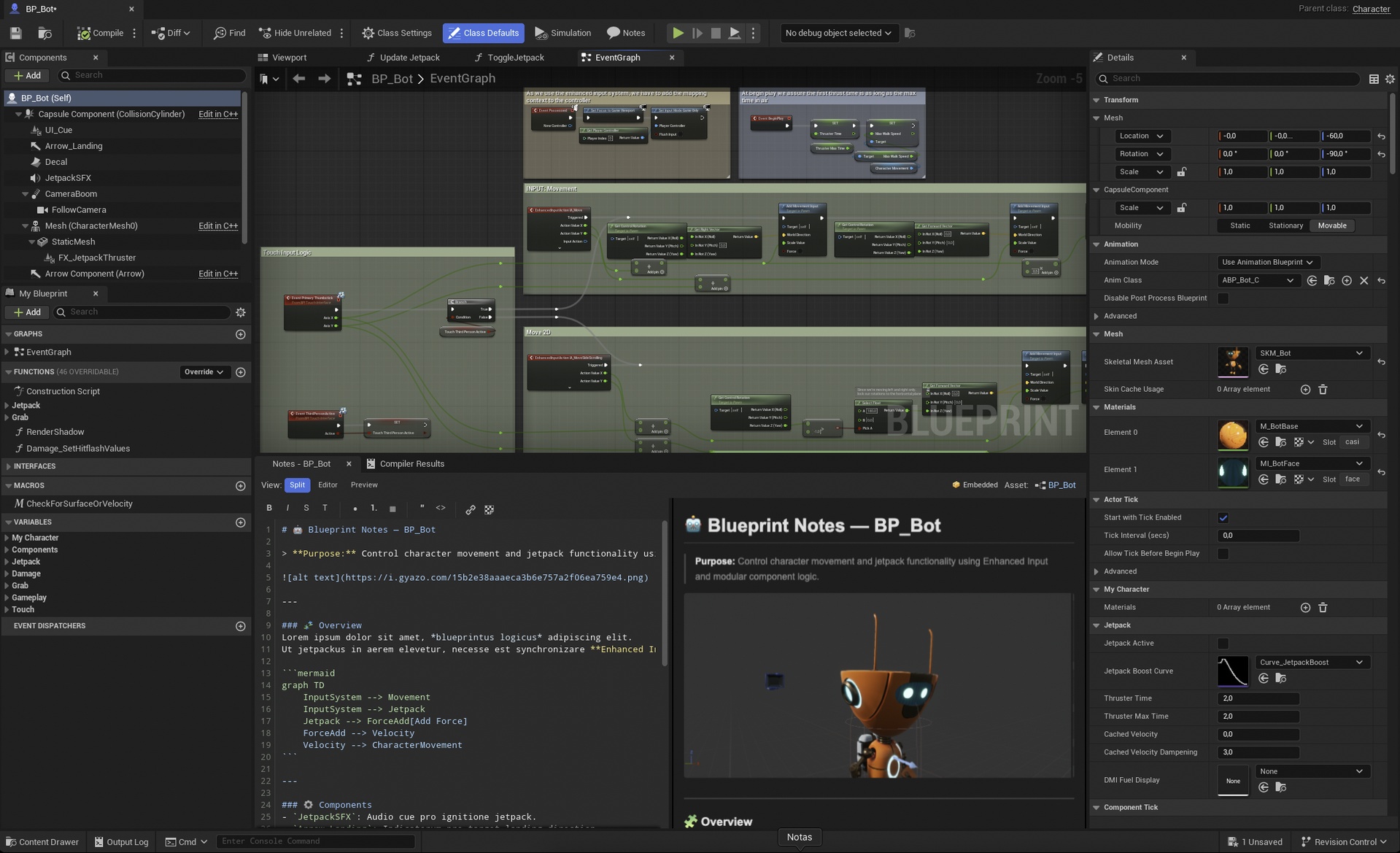Add a component with the Components Add button

(x=28, y=76)
